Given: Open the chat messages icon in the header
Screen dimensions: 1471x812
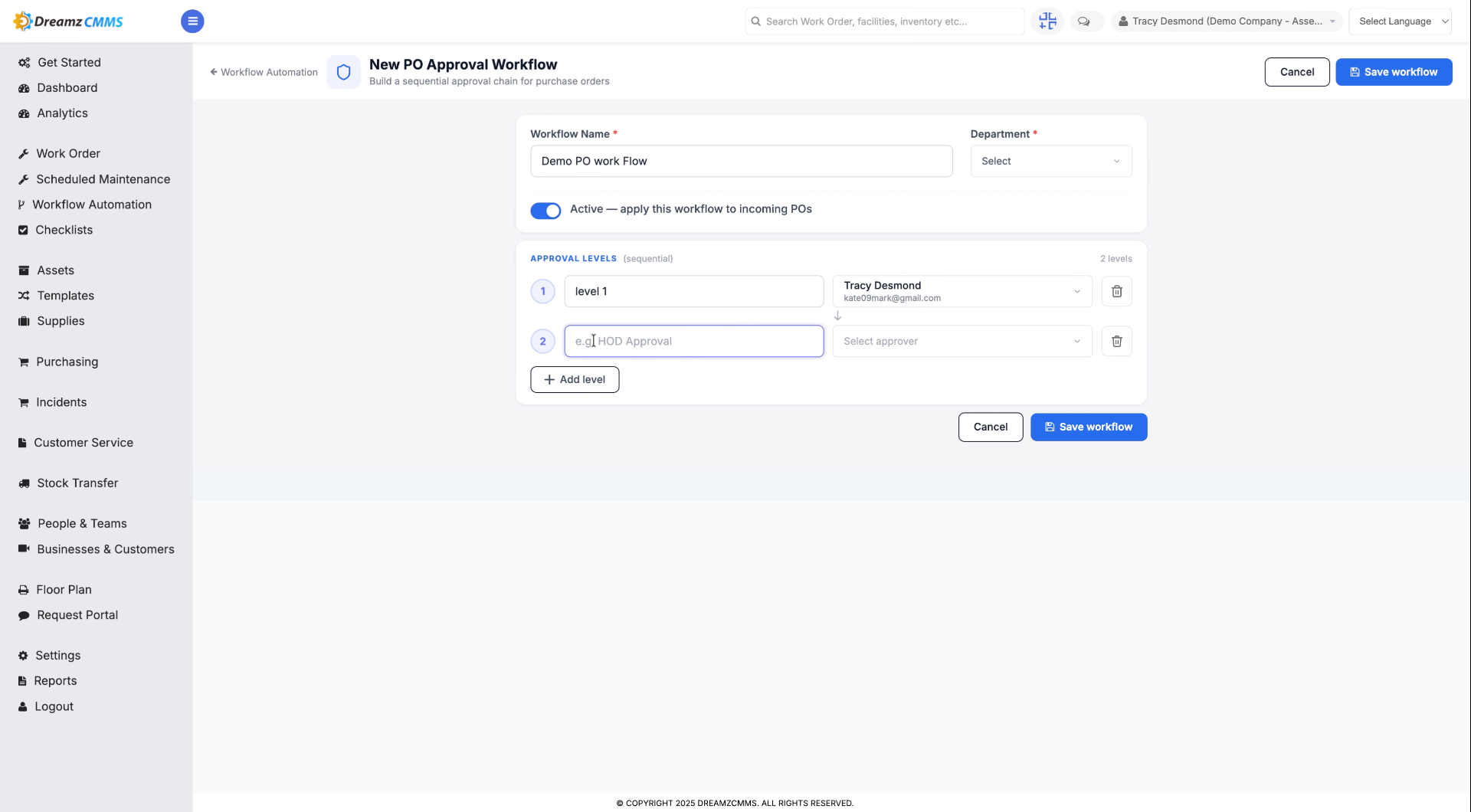Looking at the screenshot, I should (1084, 21).
